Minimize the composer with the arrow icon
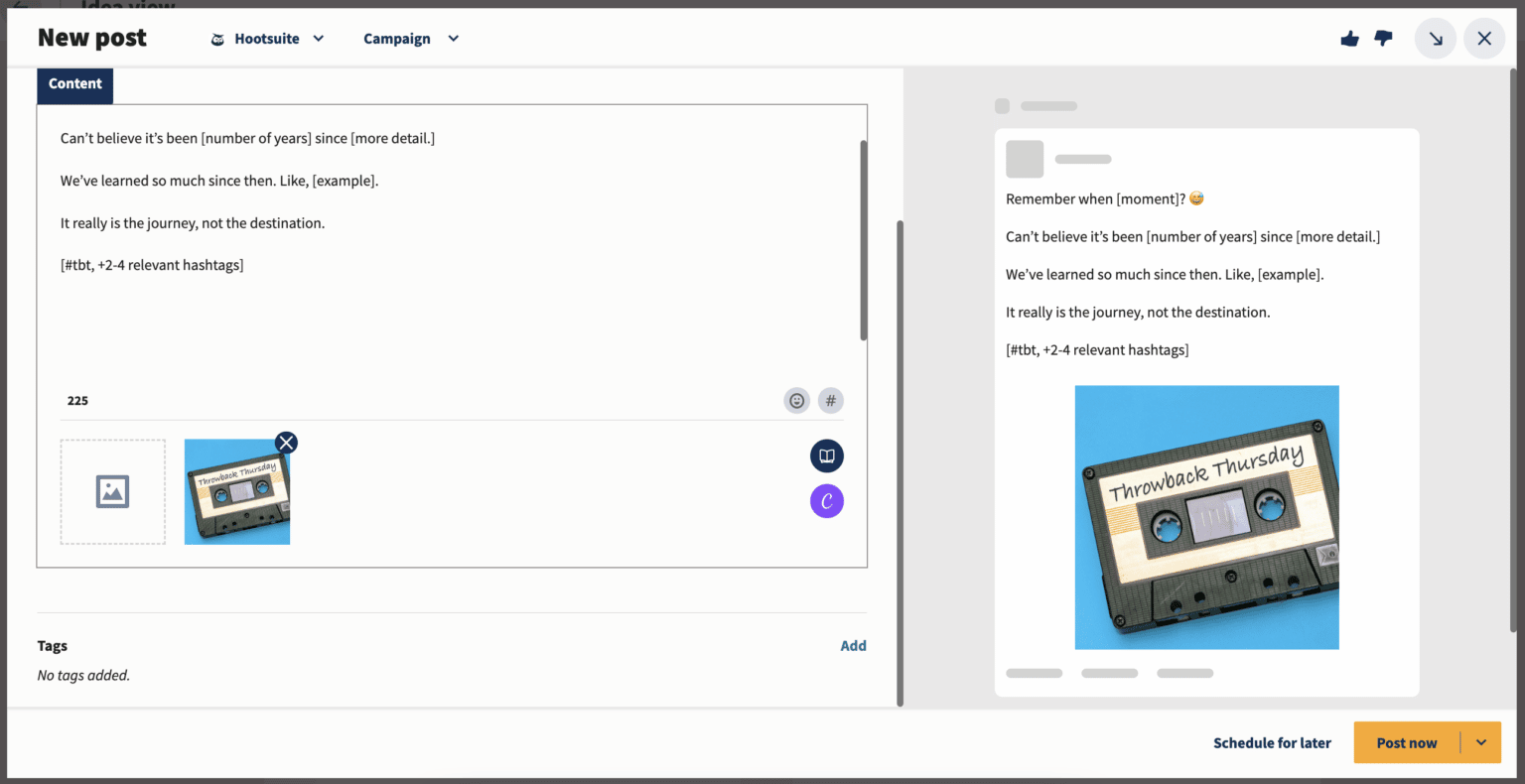The height and width of the screenshot is (784, 1525). (x=1436, y=39)
